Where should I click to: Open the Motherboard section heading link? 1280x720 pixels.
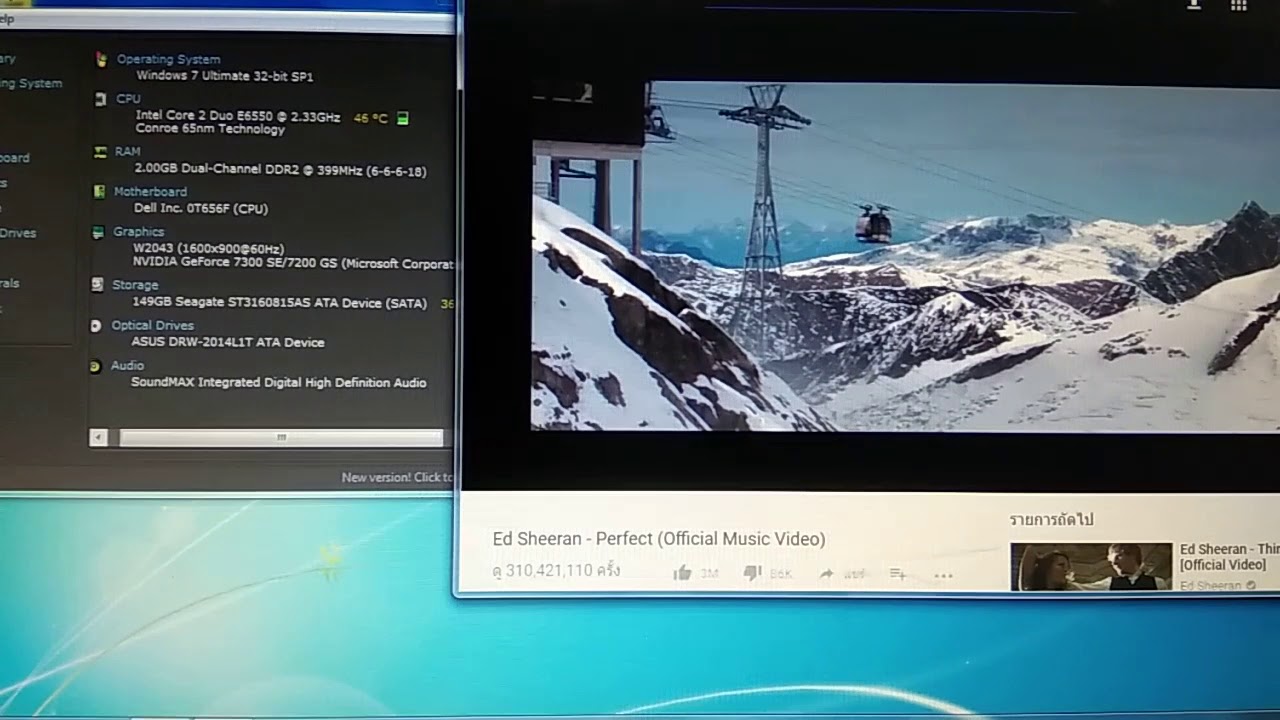150,191
